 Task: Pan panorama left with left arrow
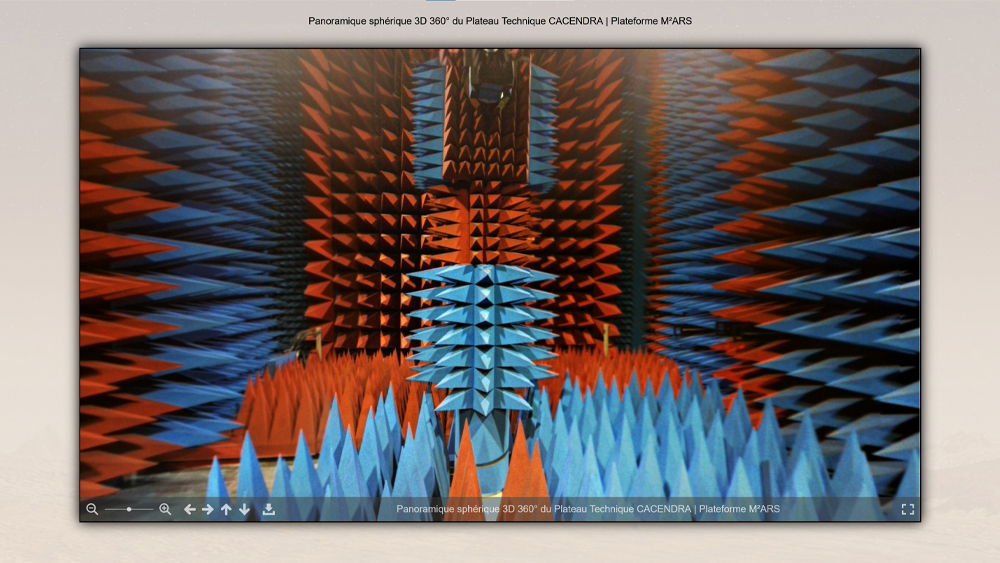pos(189,509)
